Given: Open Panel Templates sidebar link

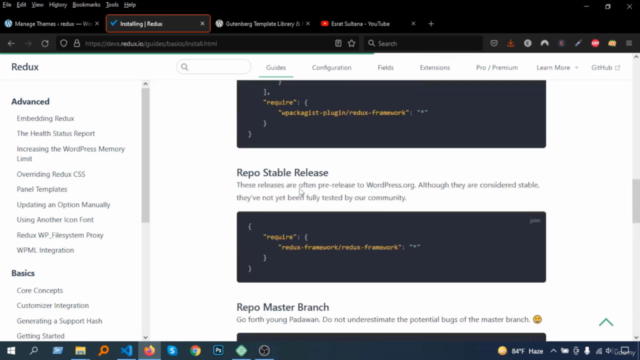Looking at the screenshot, I should pyautogui.click(x=42, y=189).
